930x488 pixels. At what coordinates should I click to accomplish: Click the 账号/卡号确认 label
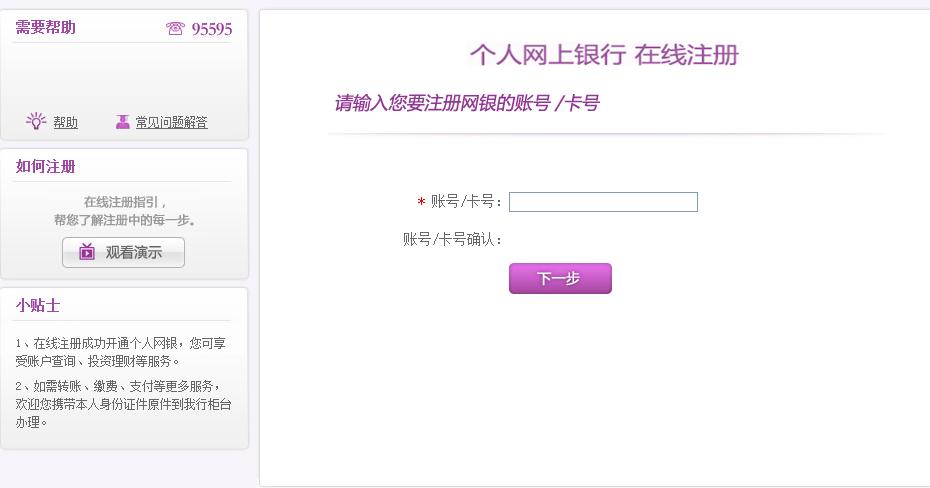click(x=453, y=240)
